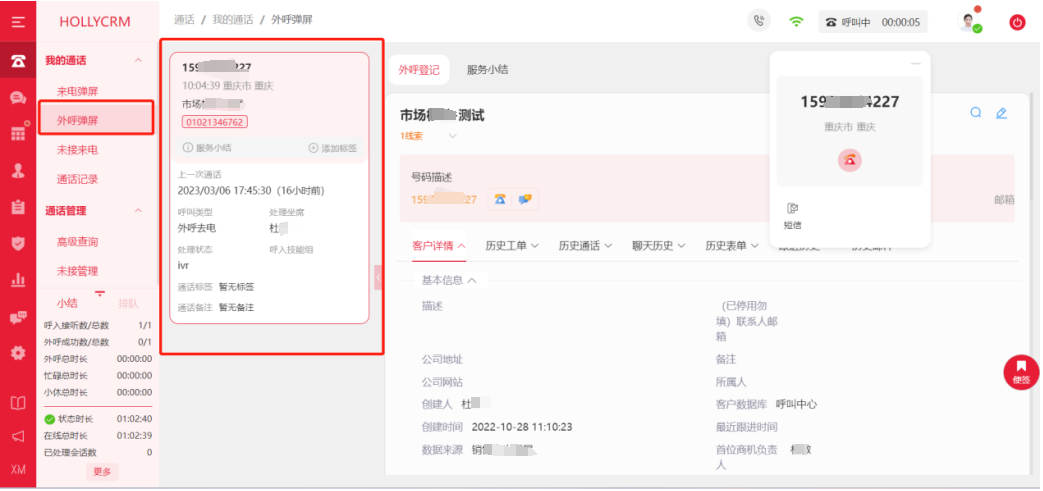The height and width of the screenshot is (491, 1043).
Task: Collapse the 我的通话 menu group
Action: point(138,61)
